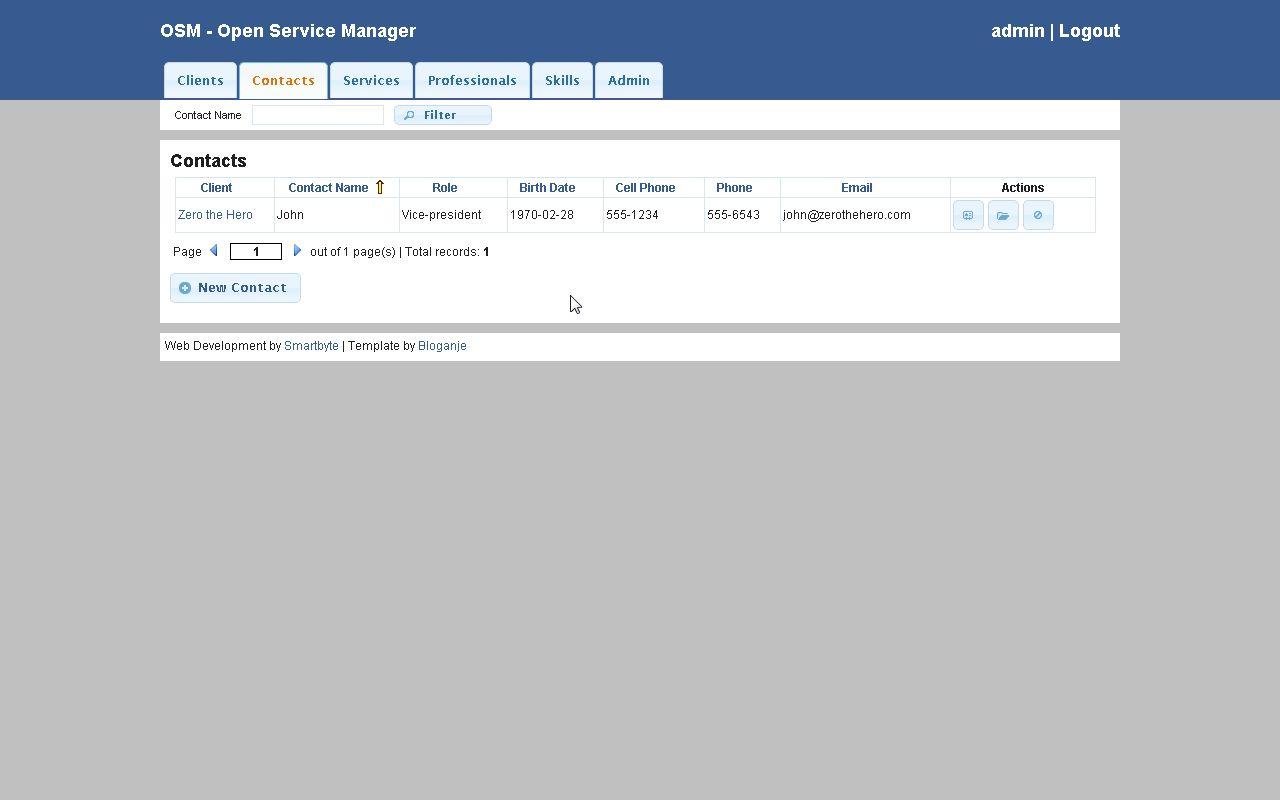The image size is (1280, 800).
Task: Select the cancel/delete icon for John's contact
Action: pos(1037,215)
